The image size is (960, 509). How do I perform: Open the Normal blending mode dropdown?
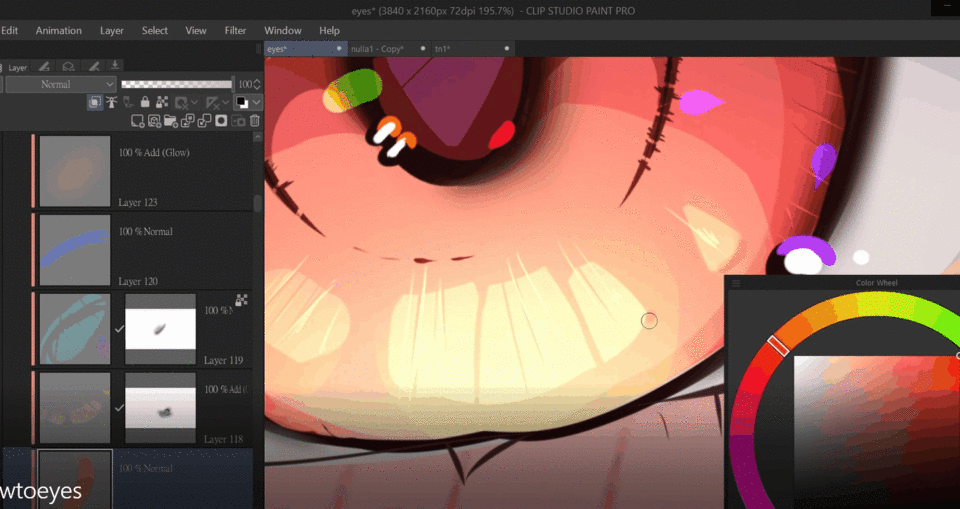click(60, 85)
